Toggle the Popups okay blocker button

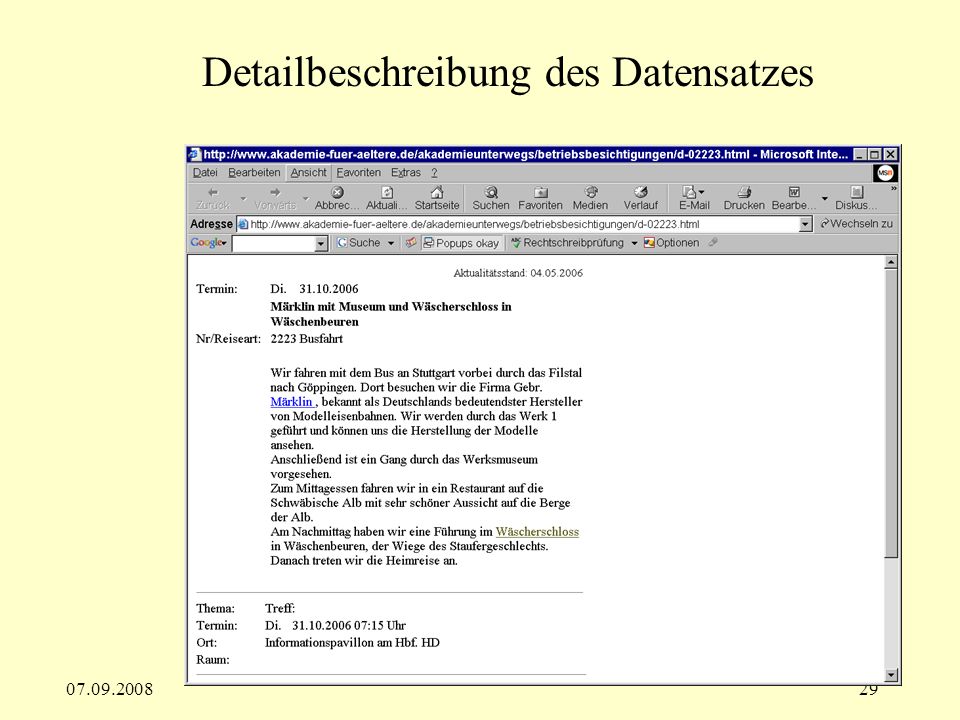[461, 243]
